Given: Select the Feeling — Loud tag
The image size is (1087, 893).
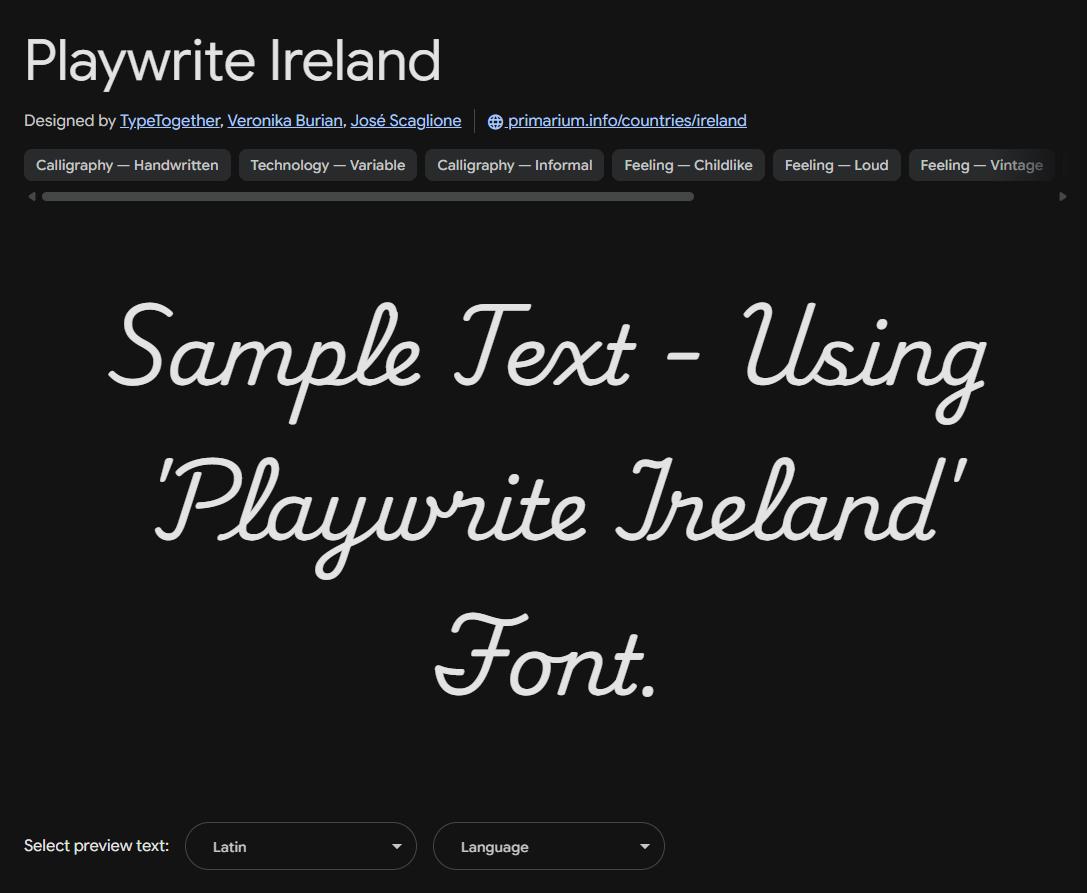Looking at the screenshot, I should coord(837,165).
